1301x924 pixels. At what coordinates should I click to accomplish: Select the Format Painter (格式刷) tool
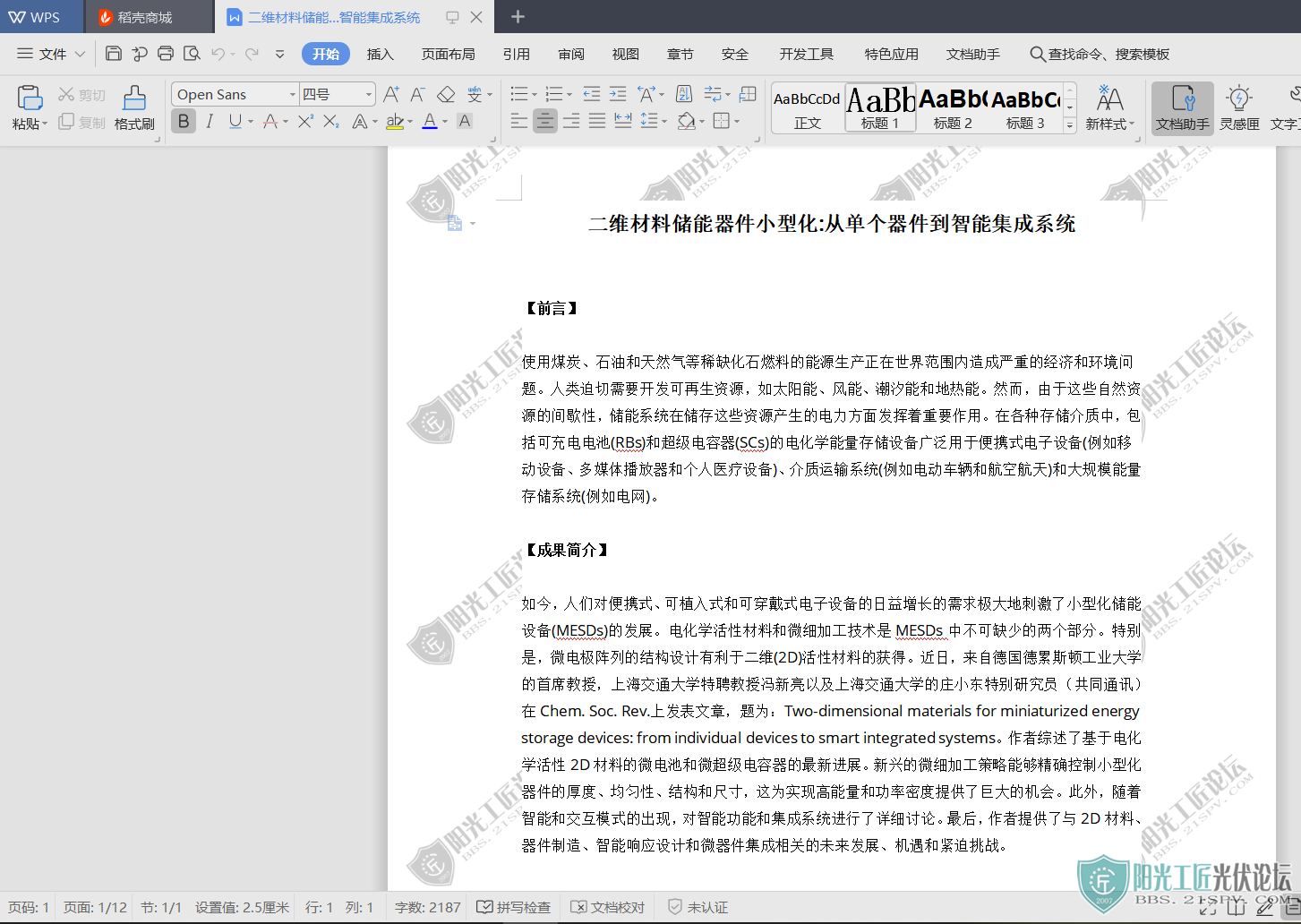(x=134, y=107)
